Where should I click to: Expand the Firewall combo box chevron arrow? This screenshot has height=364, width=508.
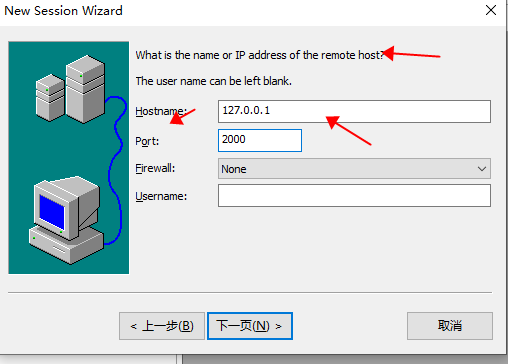[x=482, y=169]
